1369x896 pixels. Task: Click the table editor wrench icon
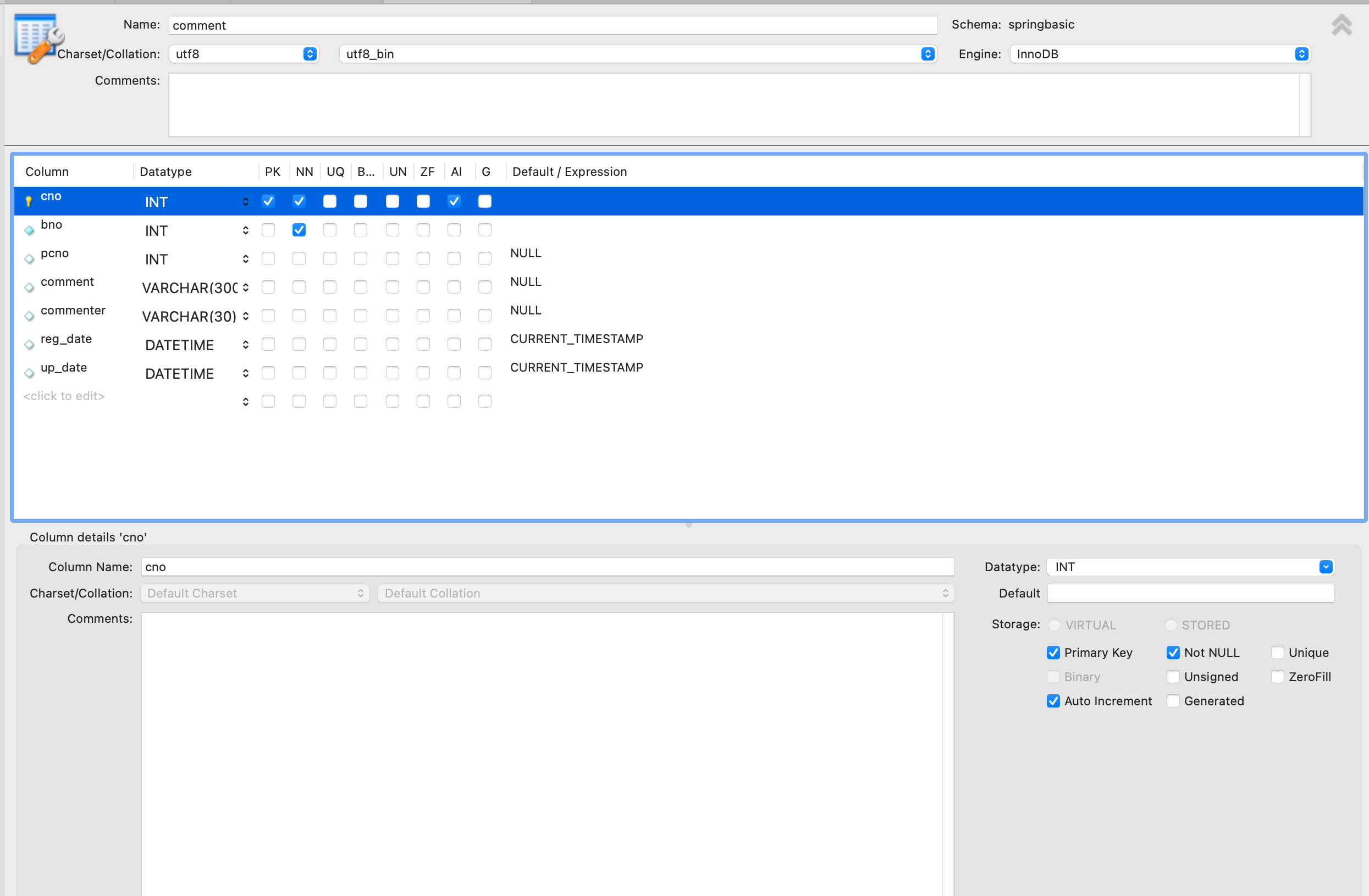[x=38, y=38]
